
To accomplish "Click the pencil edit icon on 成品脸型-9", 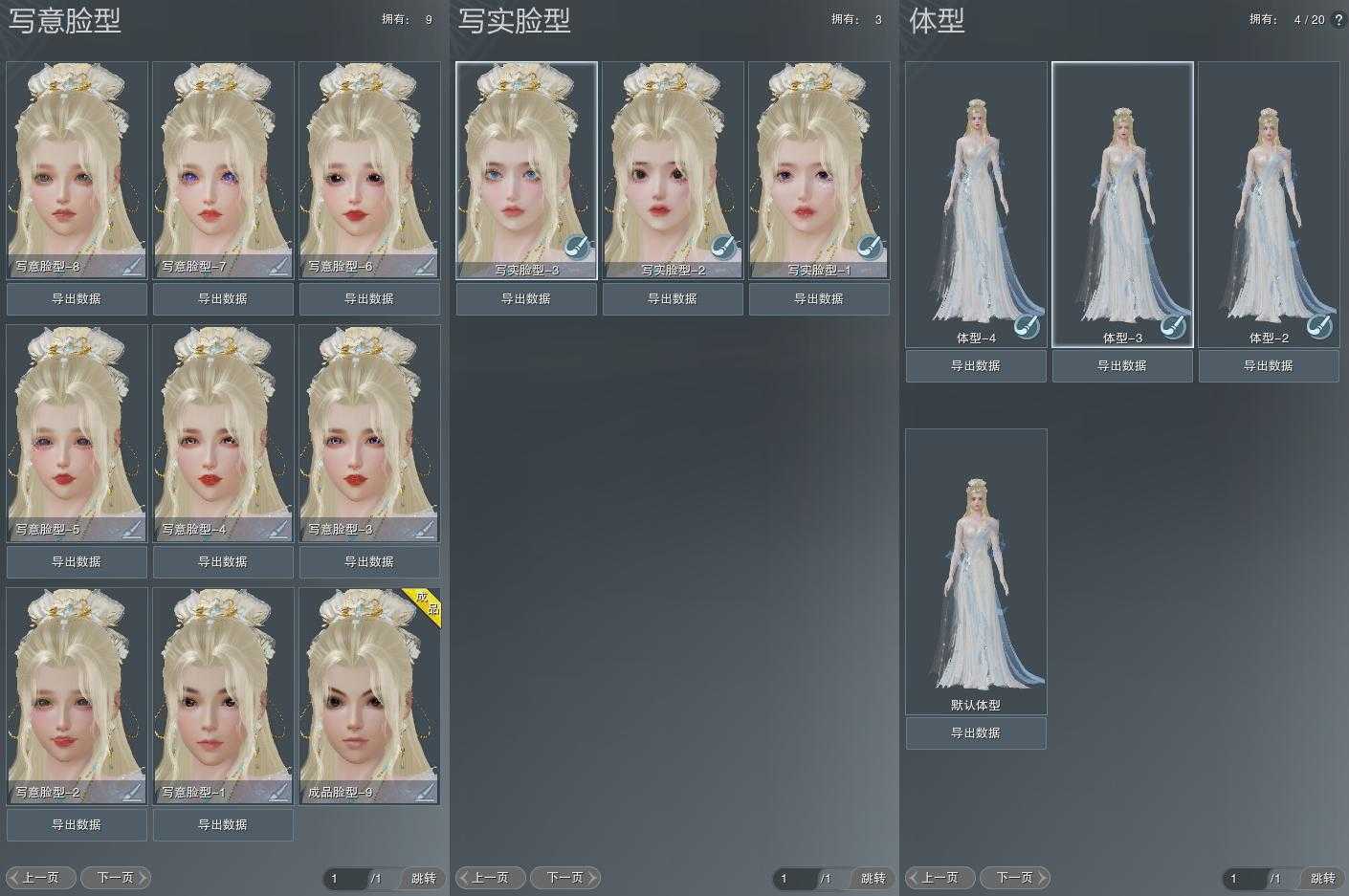I will (426, 791).
